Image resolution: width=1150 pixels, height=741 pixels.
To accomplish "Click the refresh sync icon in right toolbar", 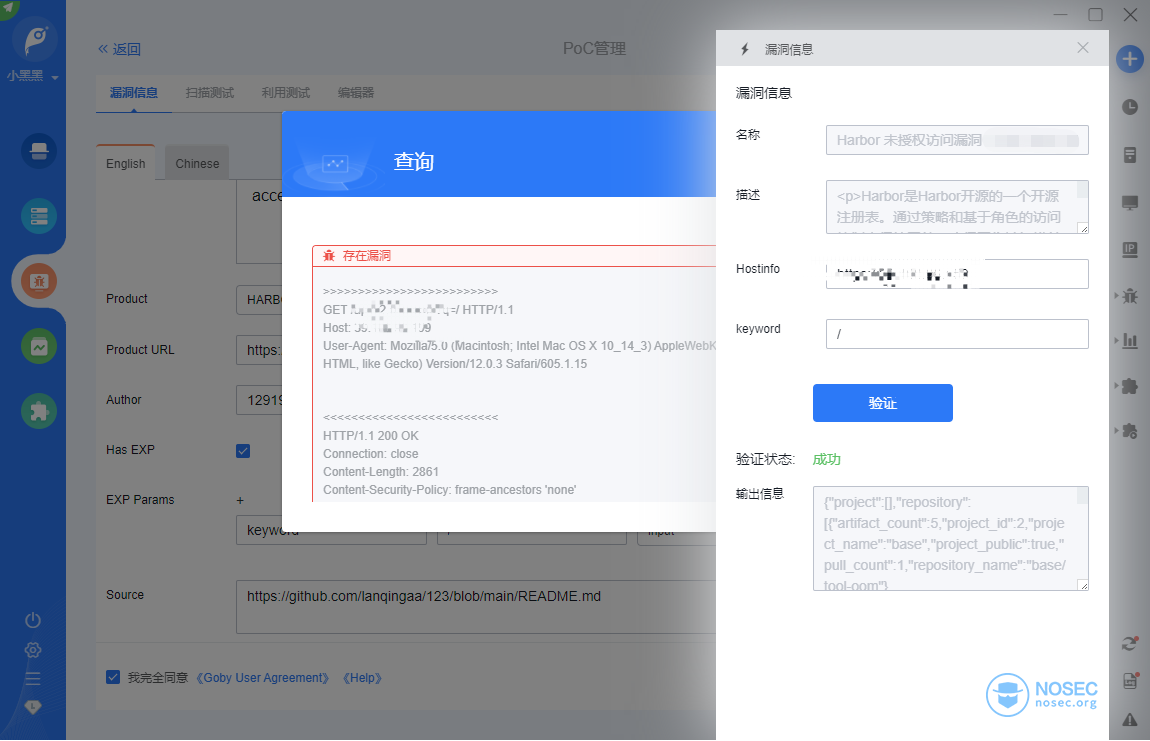I will coord(1129,643).
